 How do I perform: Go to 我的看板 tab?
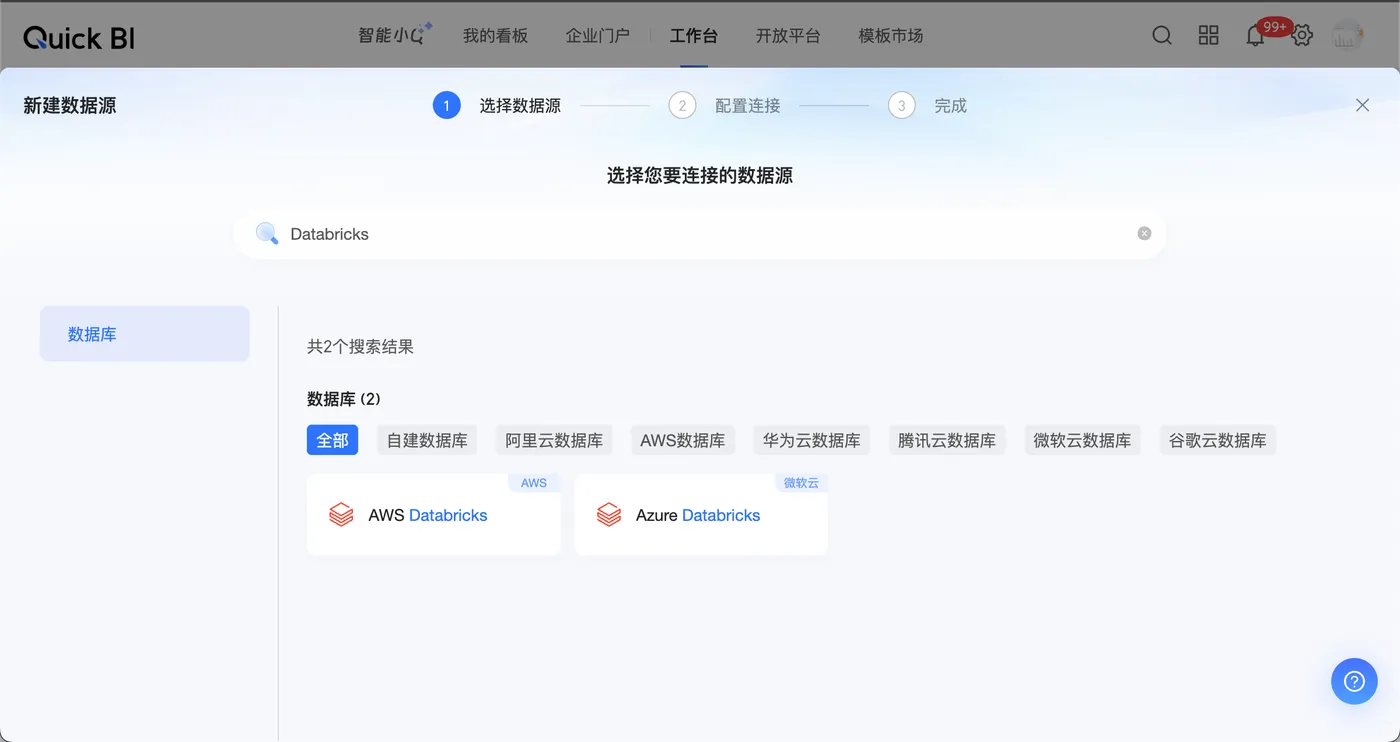(495, 36)
